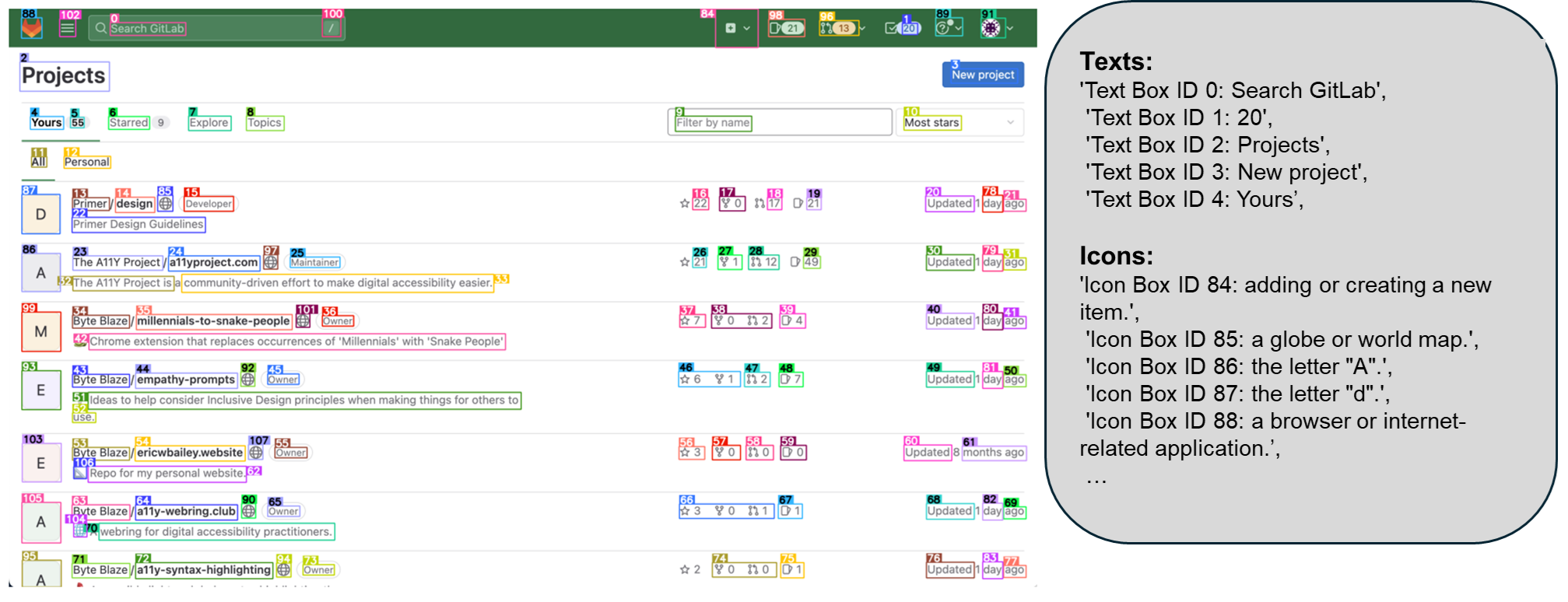Image resolution: width=1568 pixels, height=602 pixels.
Task: Open merge requests counter showing 13
Action: pyautogui.click(x=838, y=28)
